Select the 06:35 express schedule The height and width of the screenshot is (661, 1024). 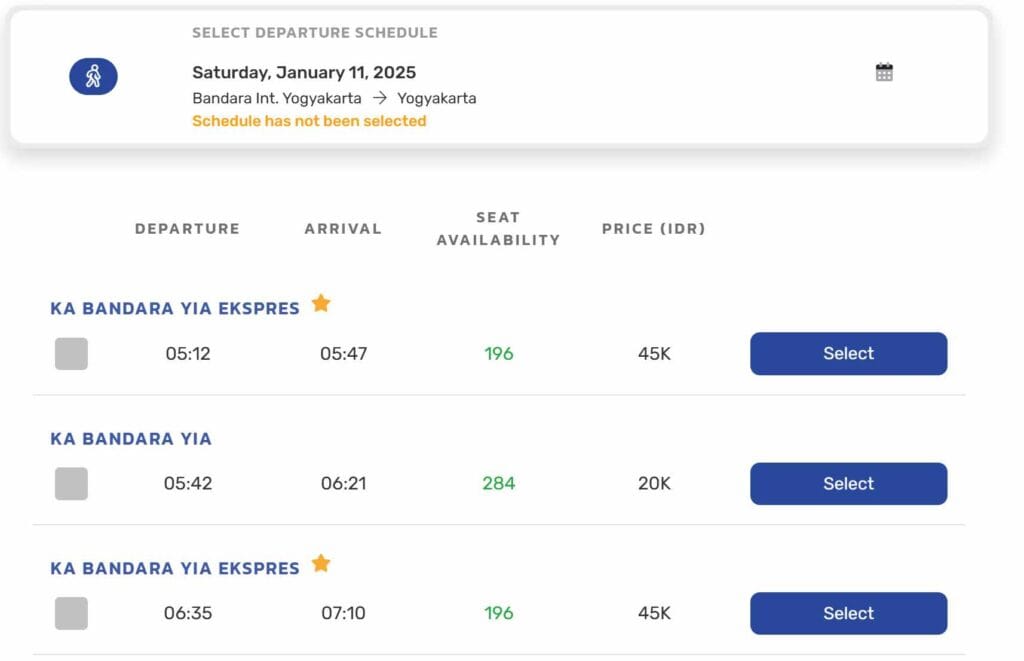click(847, 613)
